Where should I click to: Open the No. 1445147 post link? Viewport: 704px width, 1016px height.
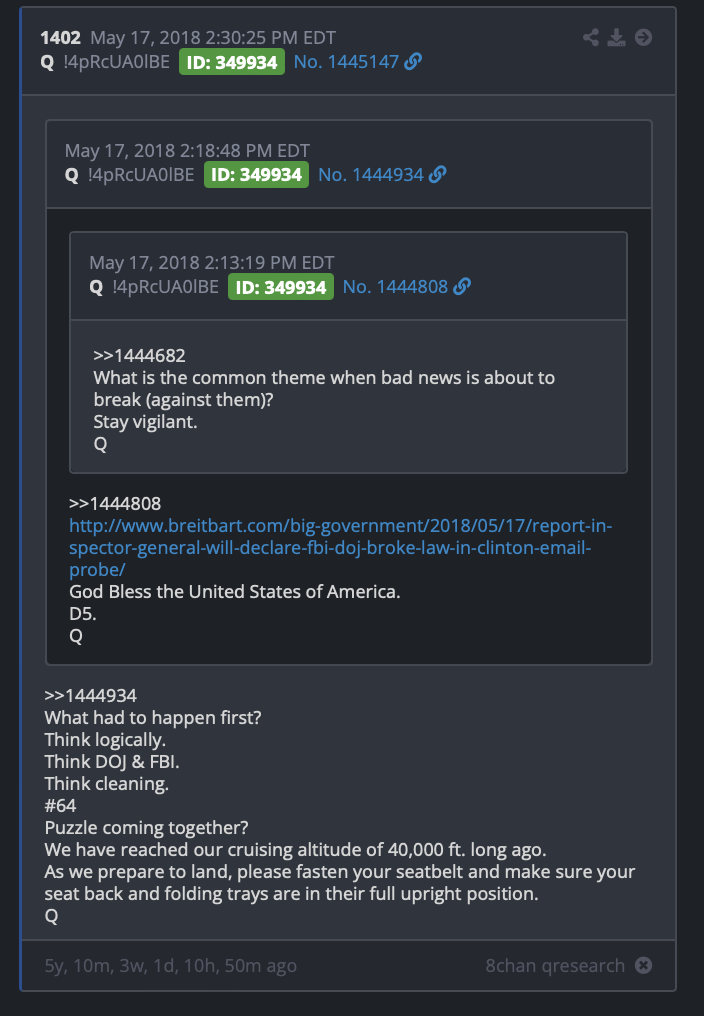point(346,62)
